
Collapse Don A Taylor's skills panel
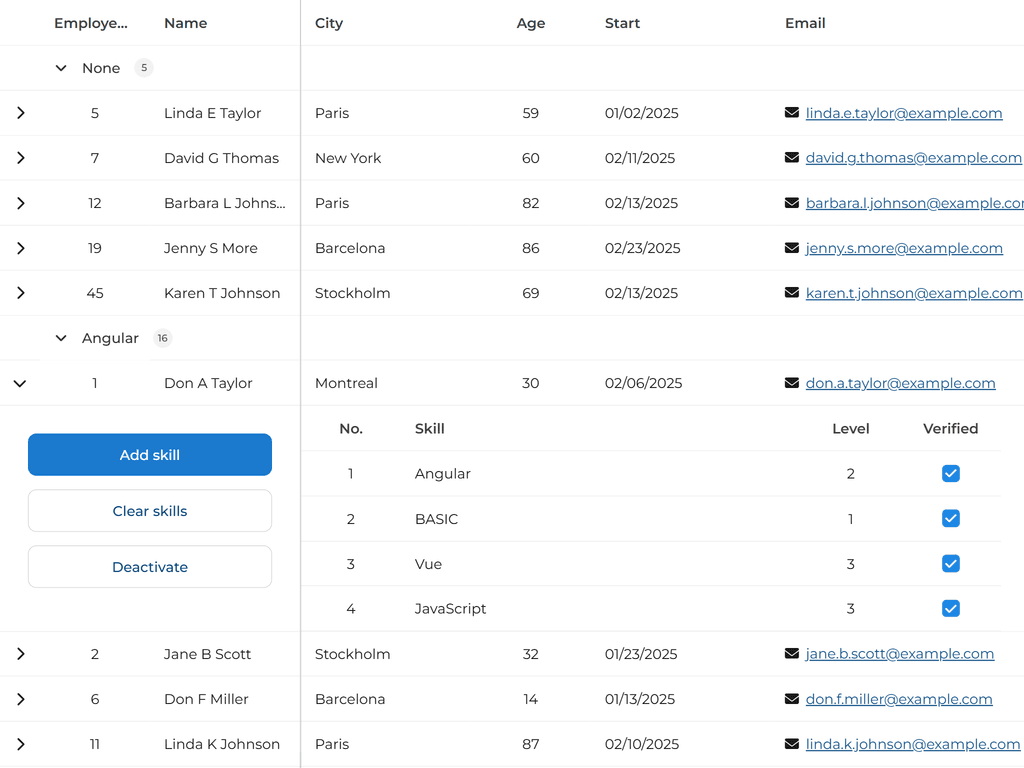click(20, 383)
